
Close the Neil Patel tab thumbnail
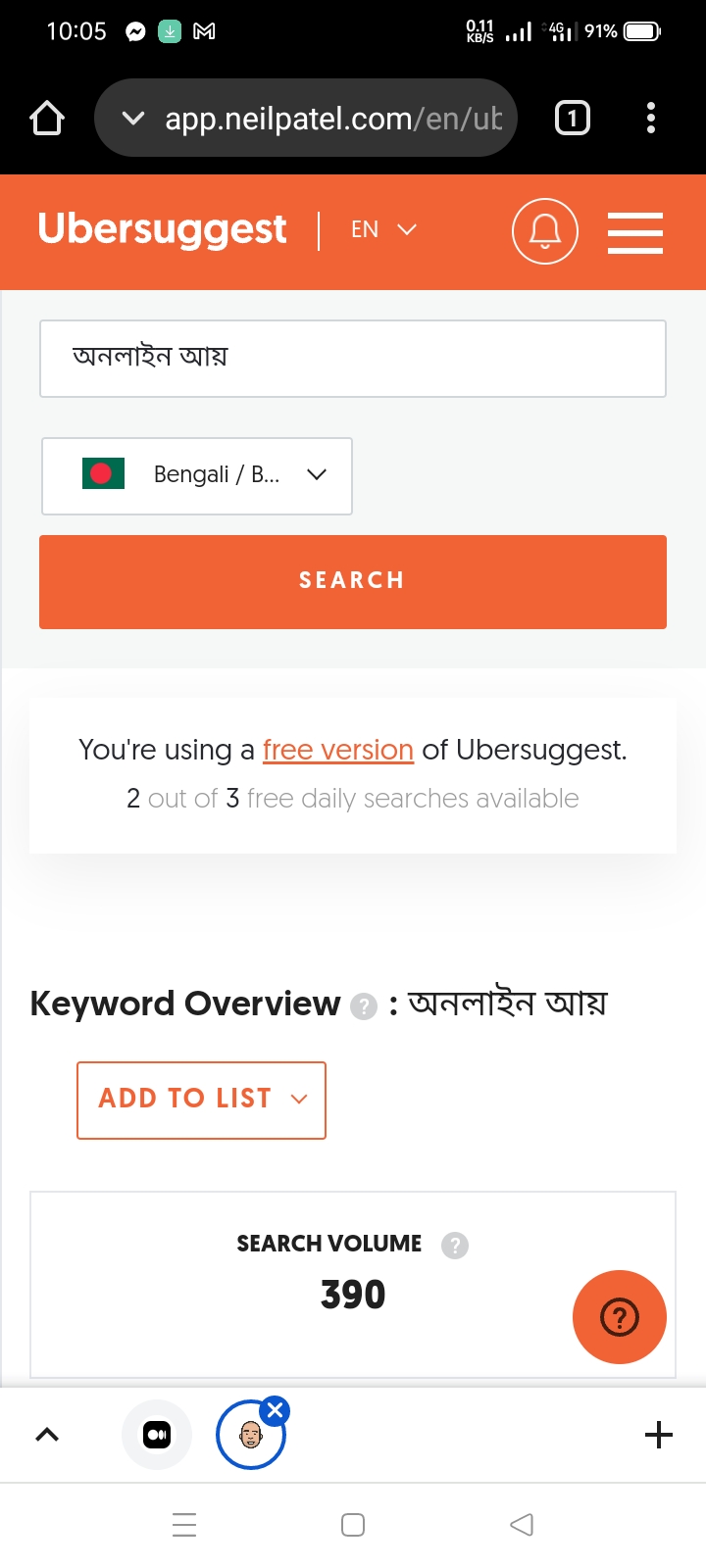point(276,1411)
